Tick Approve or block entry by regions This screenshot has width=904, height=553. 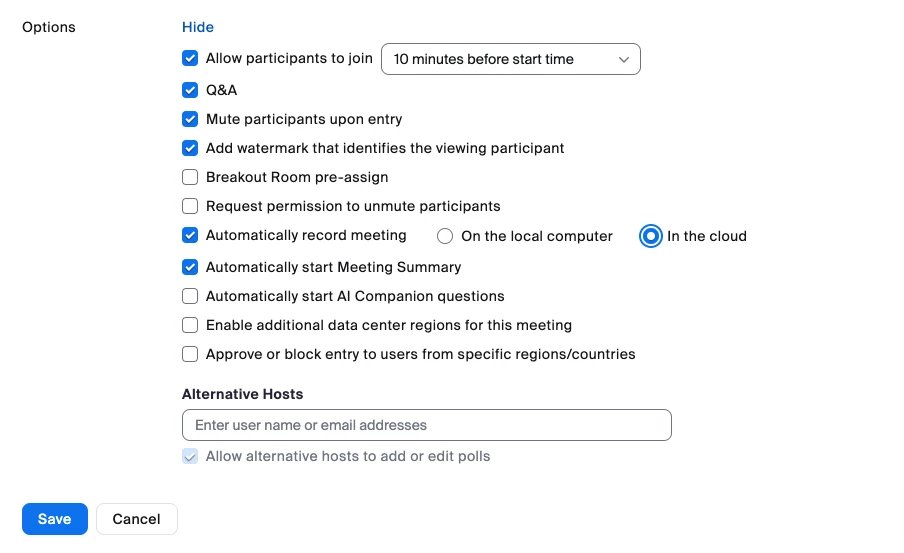pyautogui.click(x=190, y=354)
